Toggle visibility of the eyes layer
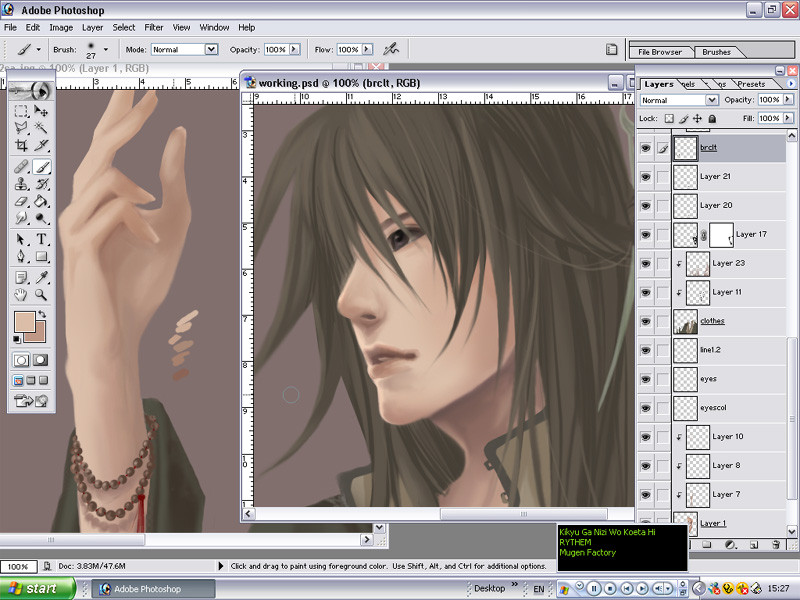The width and height of the screenshot is (800, 600). (645, 379)
